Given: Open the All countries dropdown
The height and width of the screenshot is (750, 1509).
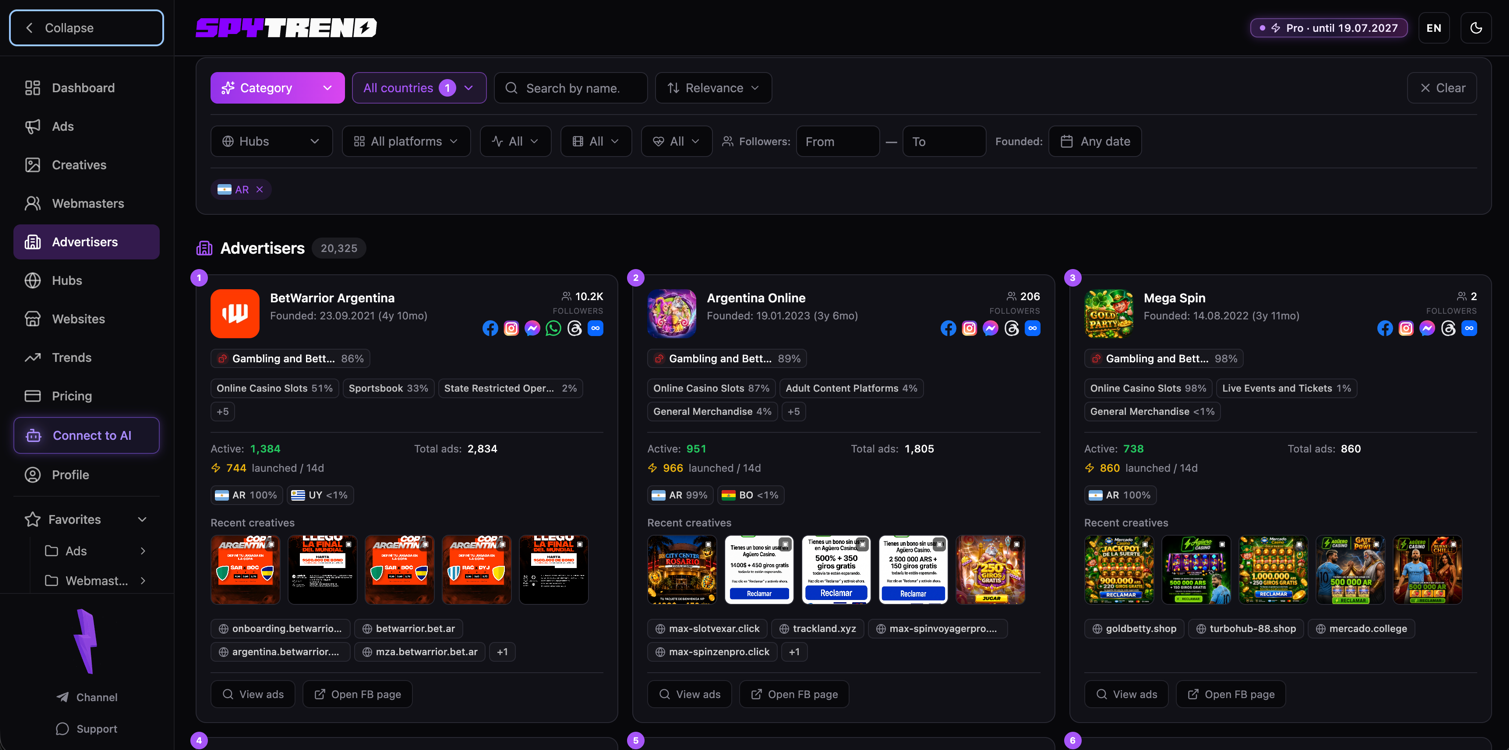Looking at the screenshot, I should [419, 88].
